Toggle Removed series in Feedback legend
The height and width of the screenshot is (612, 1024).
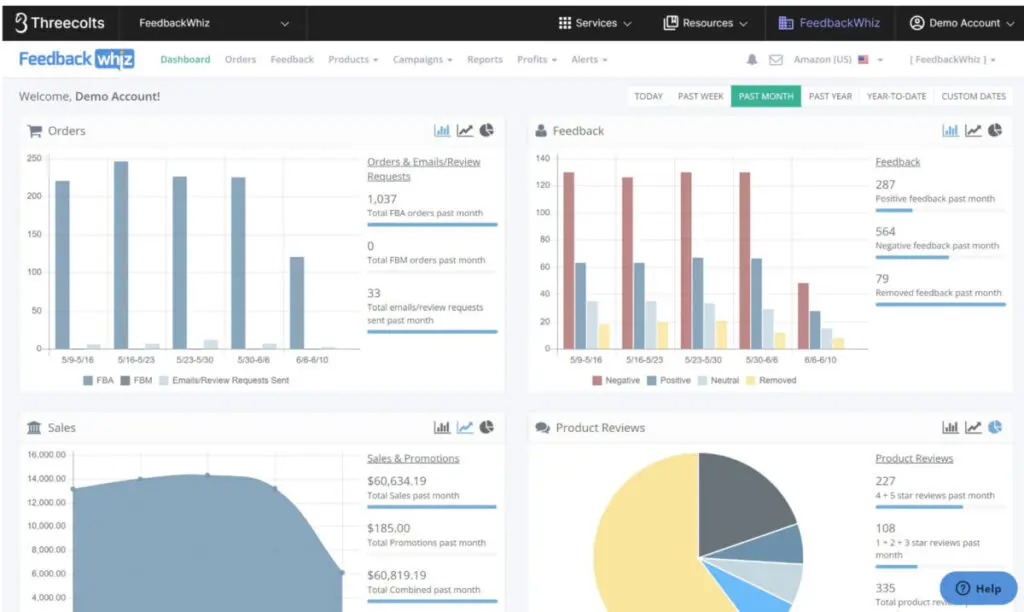click(769, 380)
